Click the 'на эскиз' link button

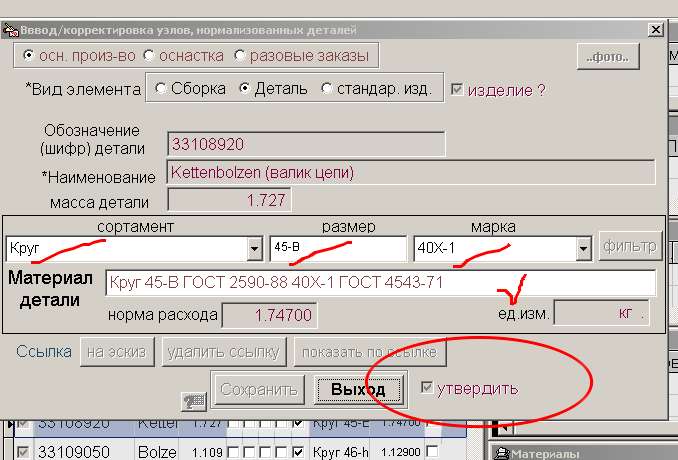115,351
